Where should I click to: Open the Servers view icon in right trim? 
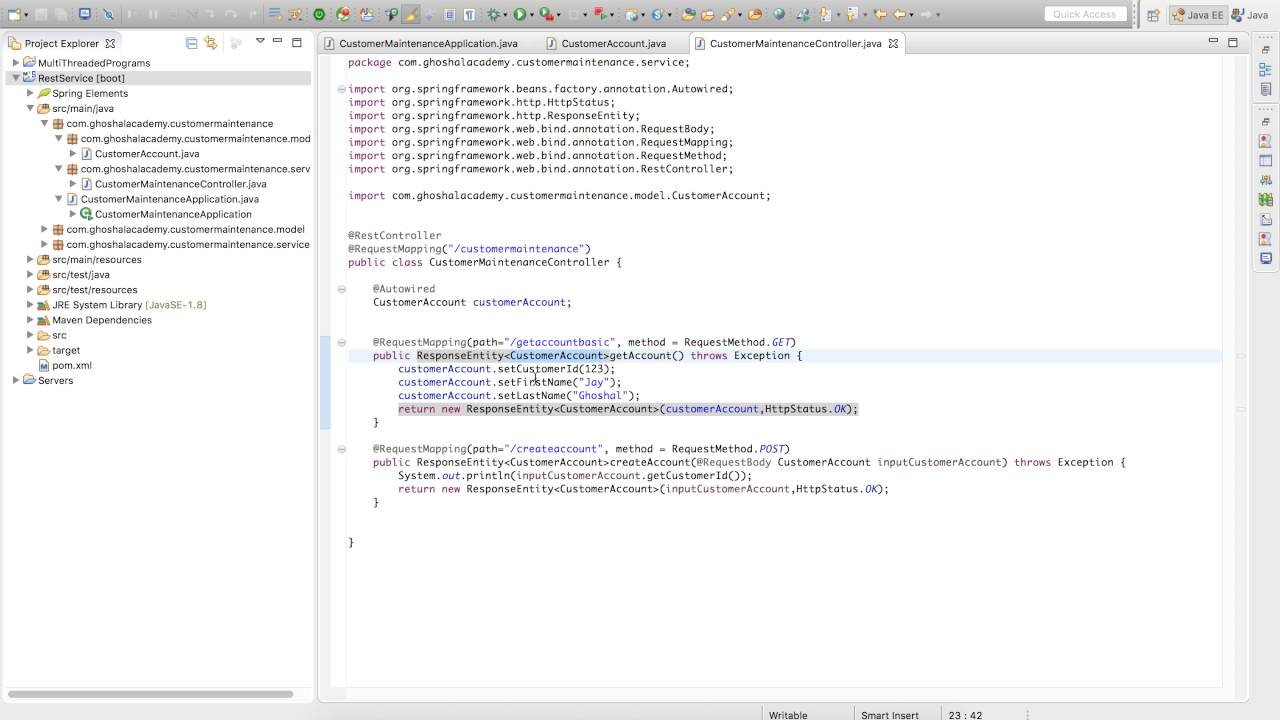pyautogui.click(x=1266, y=180)
